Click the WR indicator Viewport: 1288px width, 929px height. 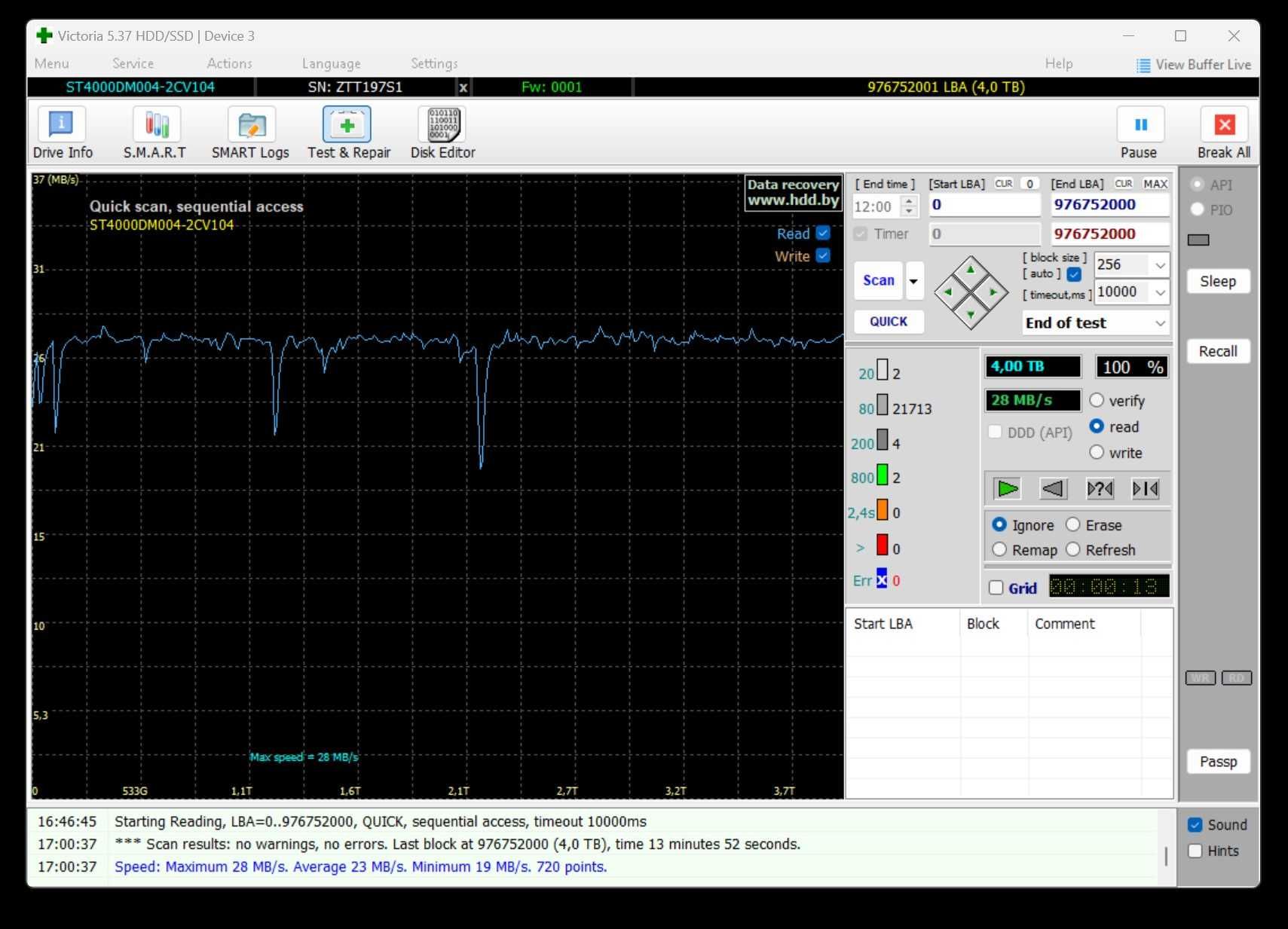coord(1200,678)
